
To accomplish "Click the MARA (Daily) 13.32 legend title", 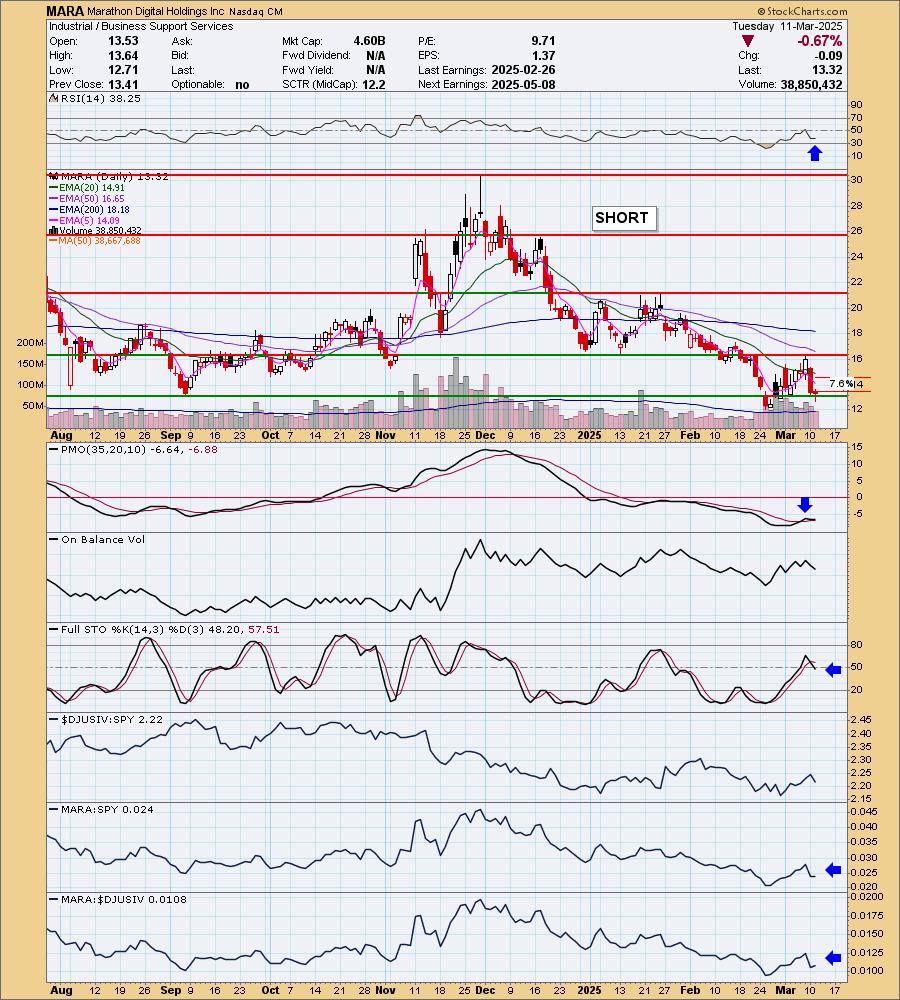I will tap(114, 177).
